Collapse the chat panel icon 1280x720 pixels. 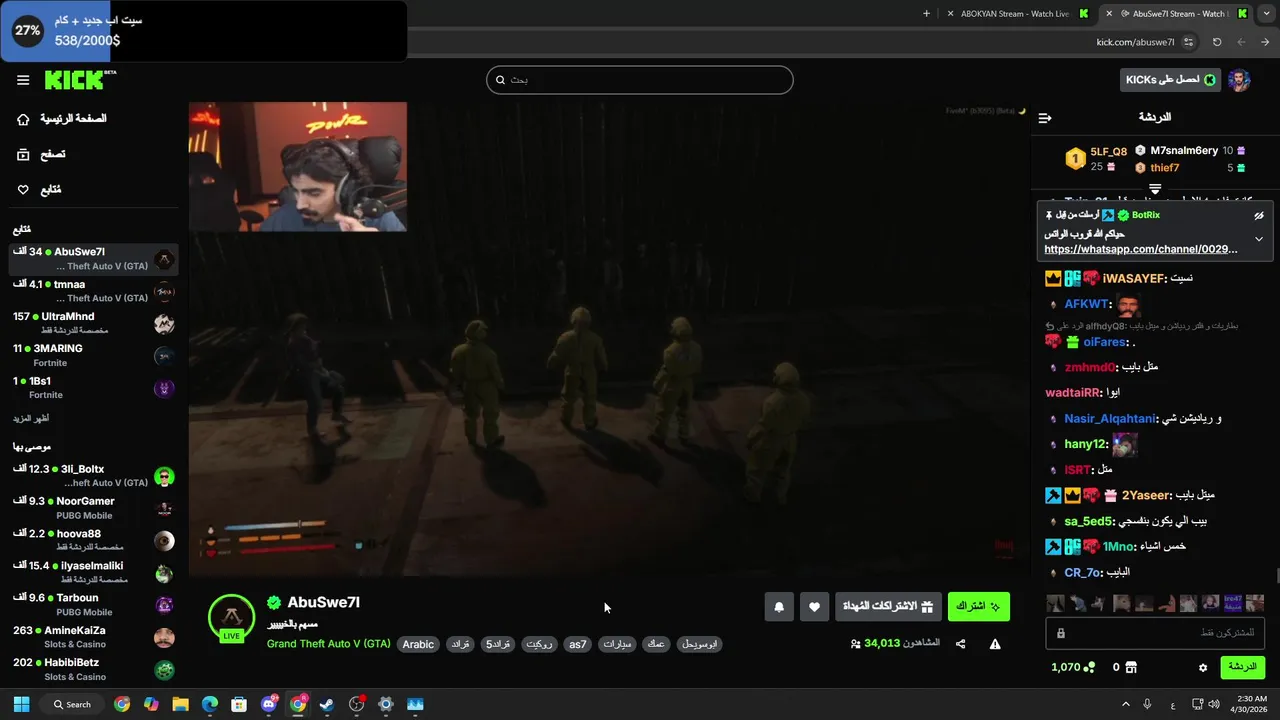pos(1045,118)
